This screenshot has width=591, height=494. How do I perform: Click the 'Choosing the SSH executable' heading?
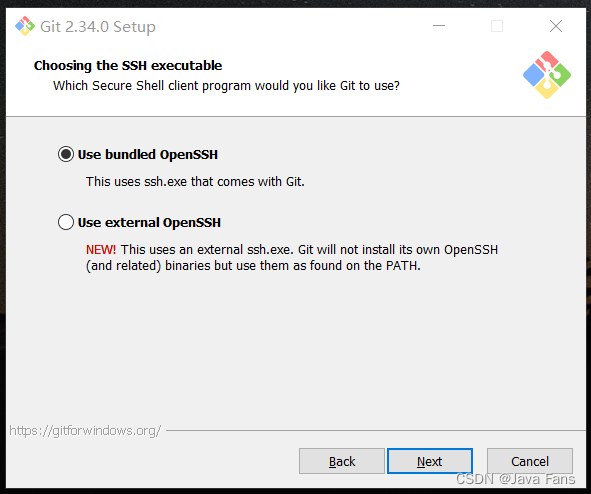coord(128,66)
